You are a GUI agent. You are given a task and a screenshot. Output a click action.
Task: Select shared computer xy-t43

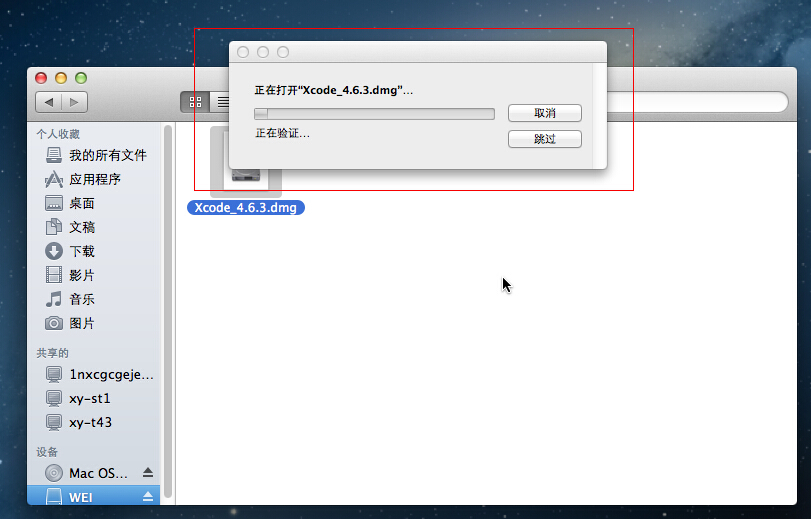93,423
